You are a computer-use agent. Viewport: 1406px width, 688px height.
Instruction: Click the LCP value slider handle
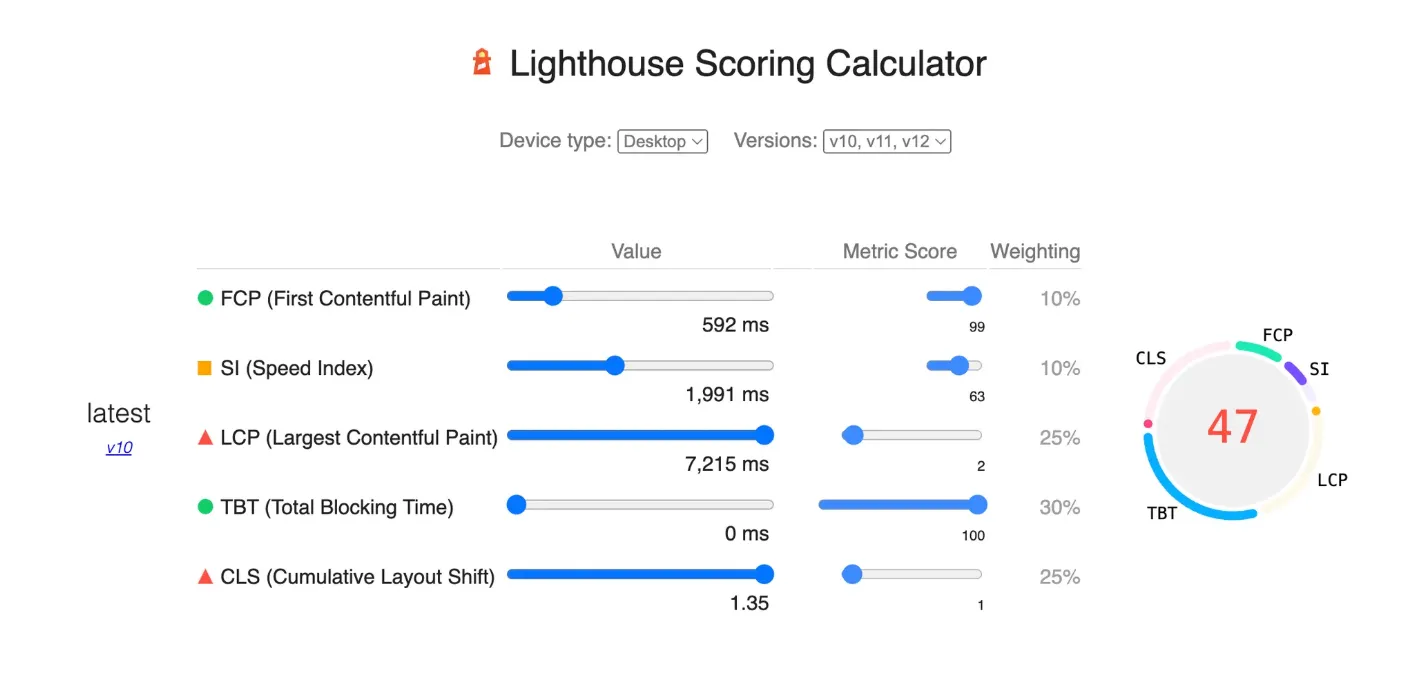(764, 435)
